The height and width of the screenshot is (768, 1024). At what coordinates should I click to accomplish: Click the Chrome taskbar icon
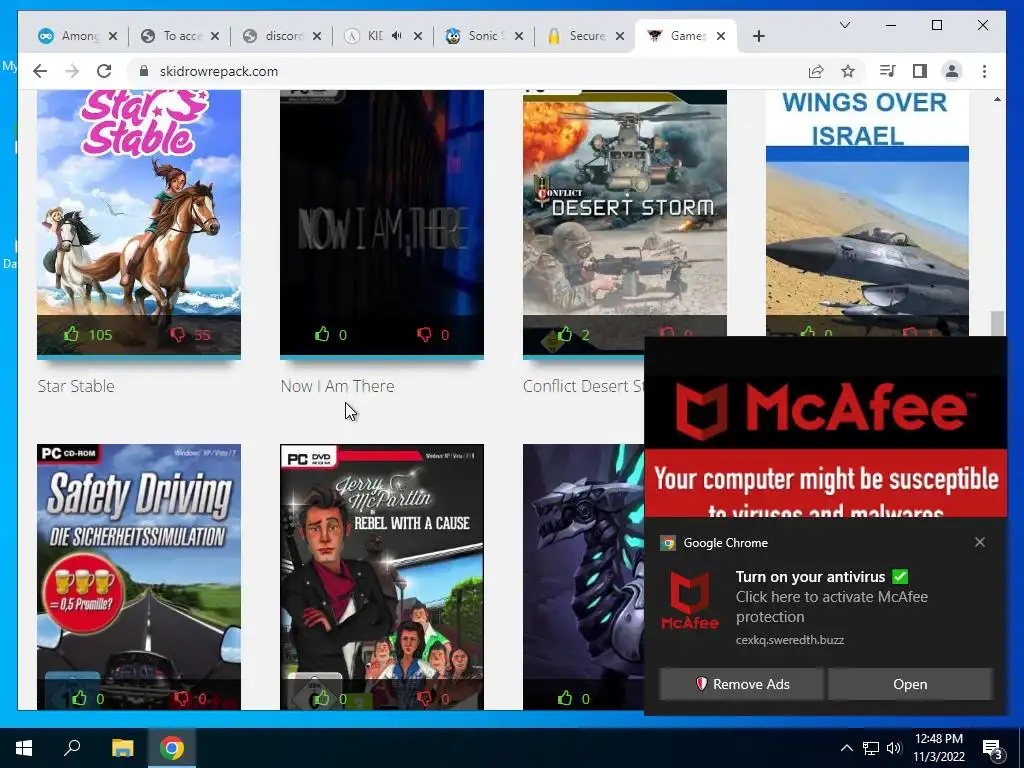pos(172,748)
